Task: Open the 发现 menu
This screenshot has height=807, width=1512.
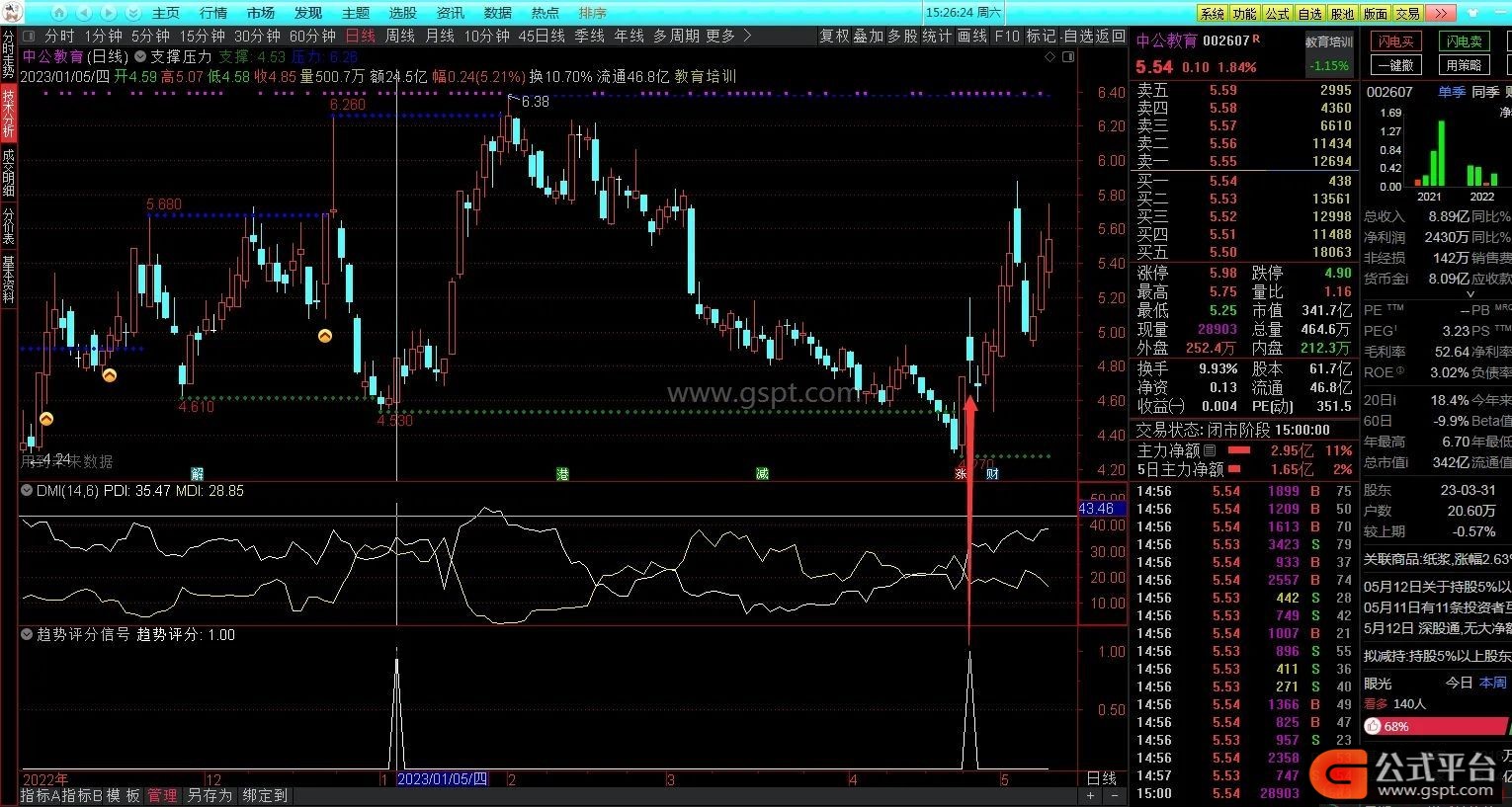Action: coord(308,13)
